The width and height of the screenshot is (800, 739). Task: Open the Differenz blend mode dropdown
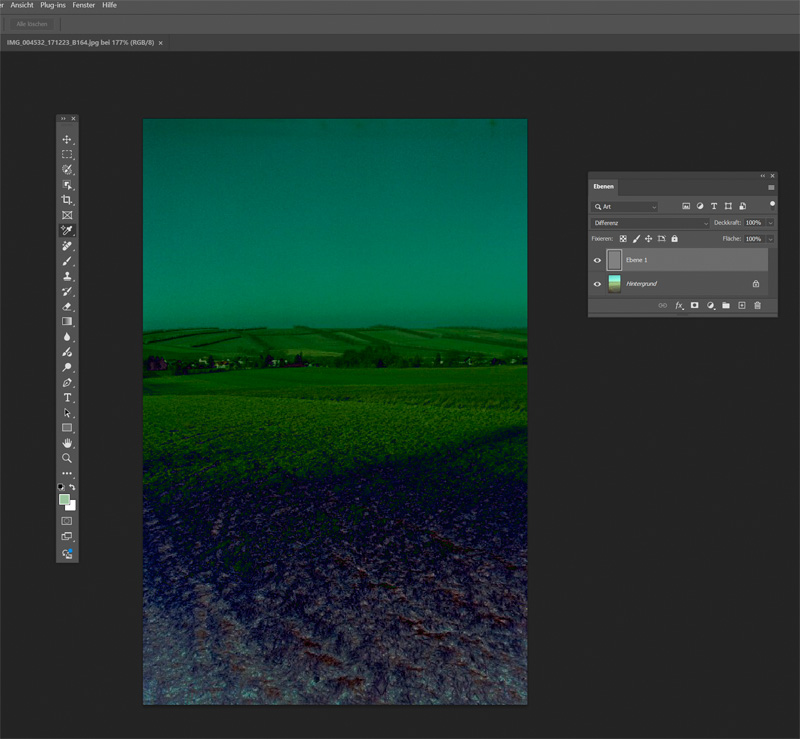pos(651,223)
